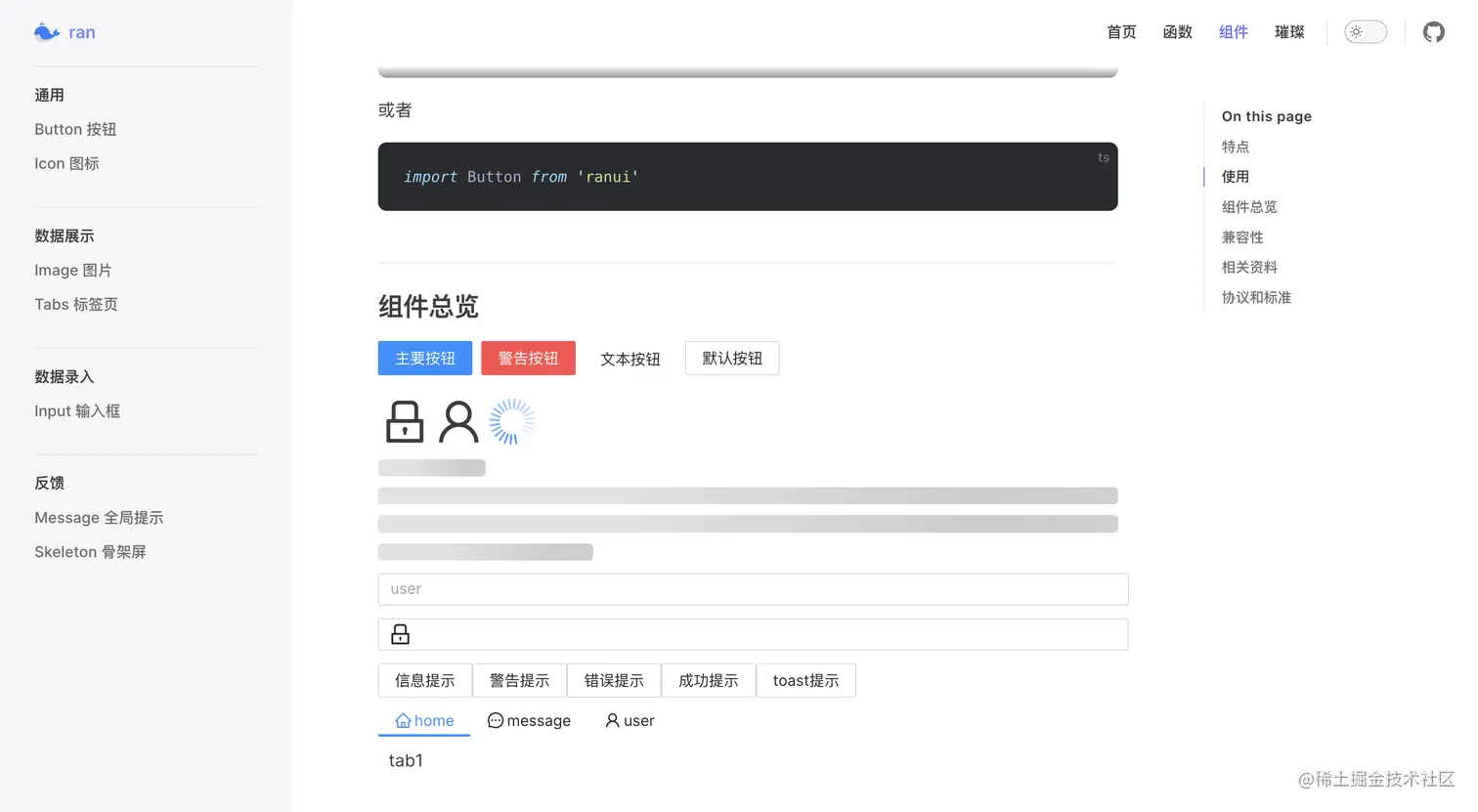
Task: Open Input 输入框 in the sidebar
Action: click(x=77, y=410)
